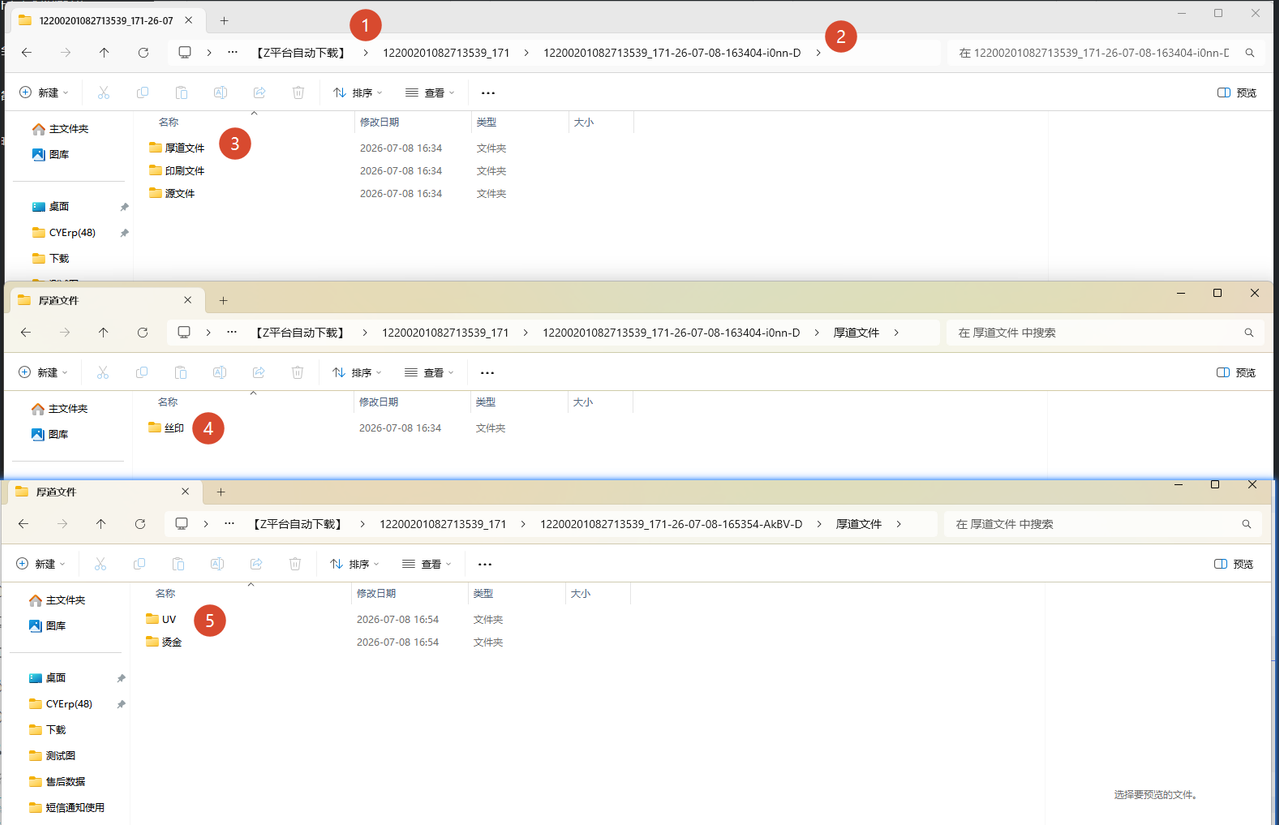Image resolution: width=1279 pixels, height=825 pixels.
Task: Open CYErp(48) in sidebar of UV window
Action: 61,704
